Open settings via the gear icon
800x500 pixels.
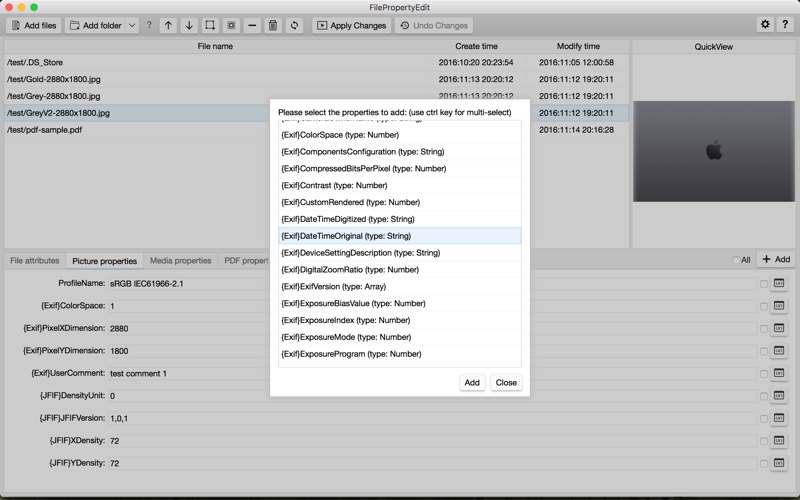tap(765, 24)
